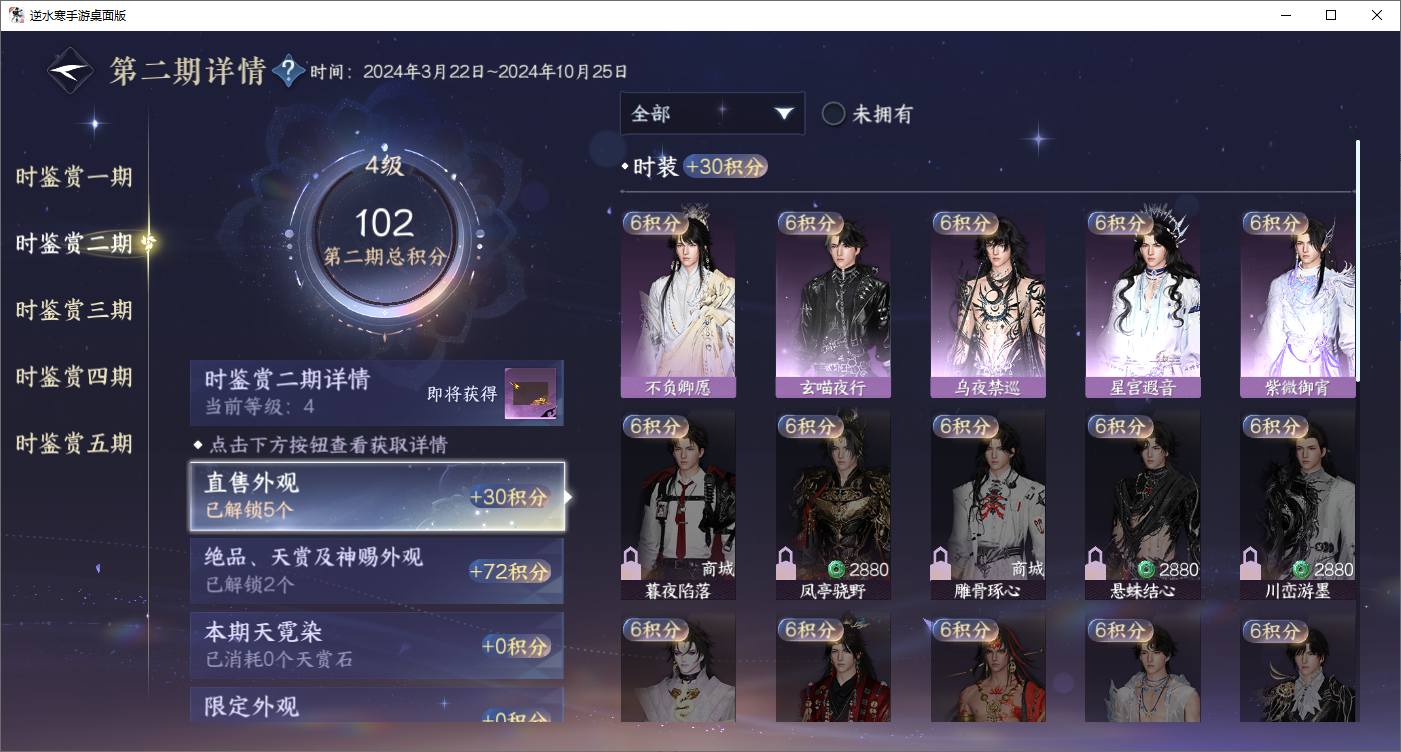Switch to 时鉴赏三期 tab
1401x752 pixels.
pyautogui.click(x=74, y=310)
